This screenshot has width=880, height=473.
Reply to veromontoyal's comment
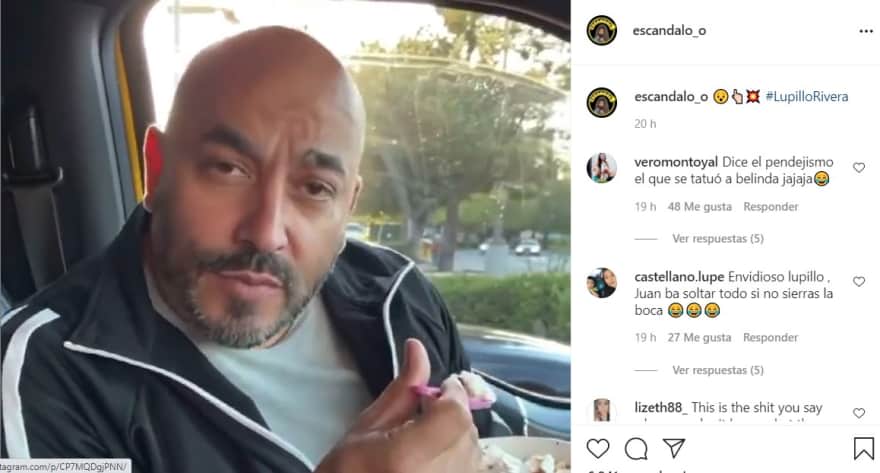[771, 206]
